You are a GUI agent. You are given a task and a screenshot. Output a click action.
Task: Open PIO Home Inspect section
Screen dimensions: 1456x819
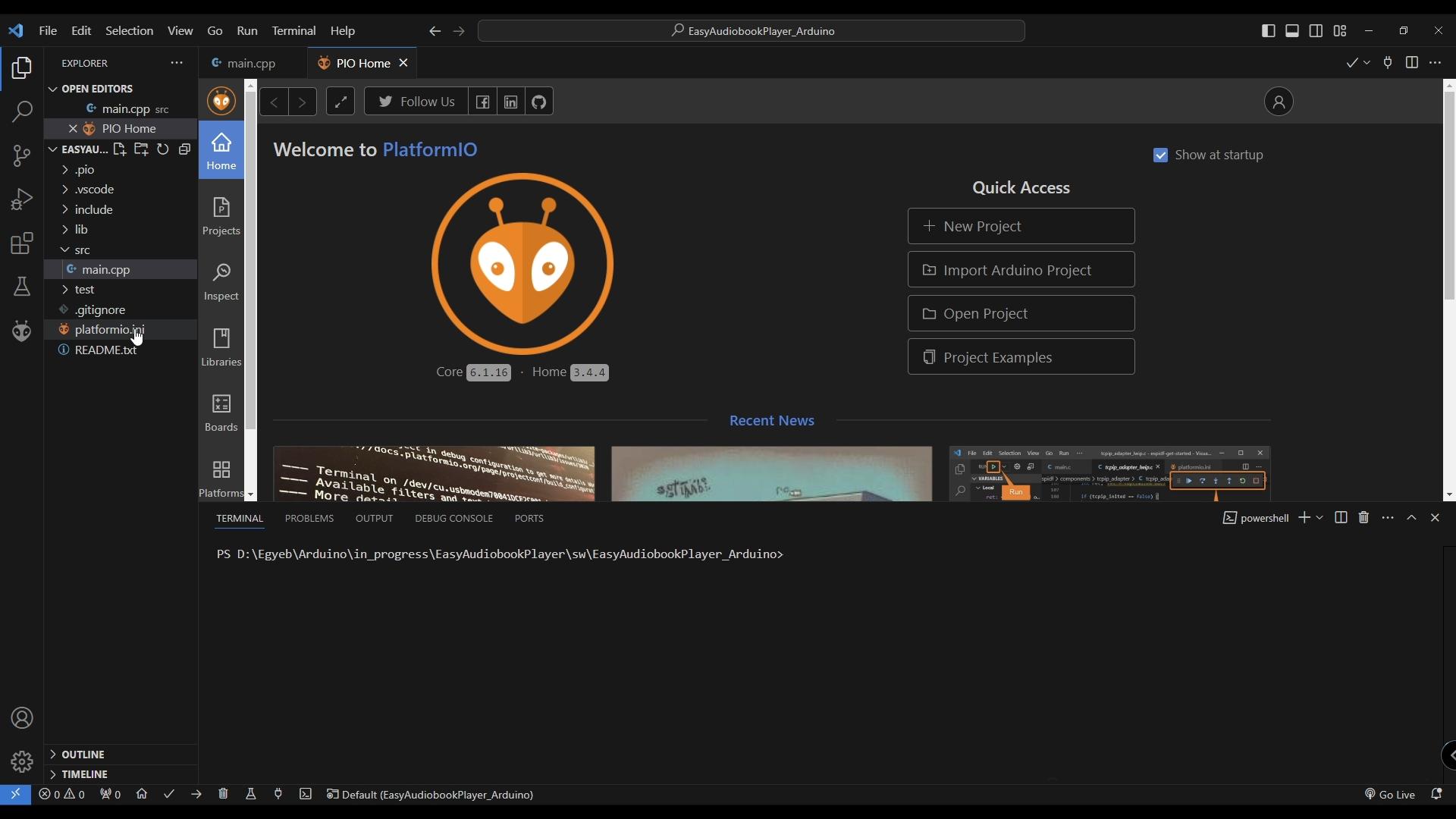221,282
